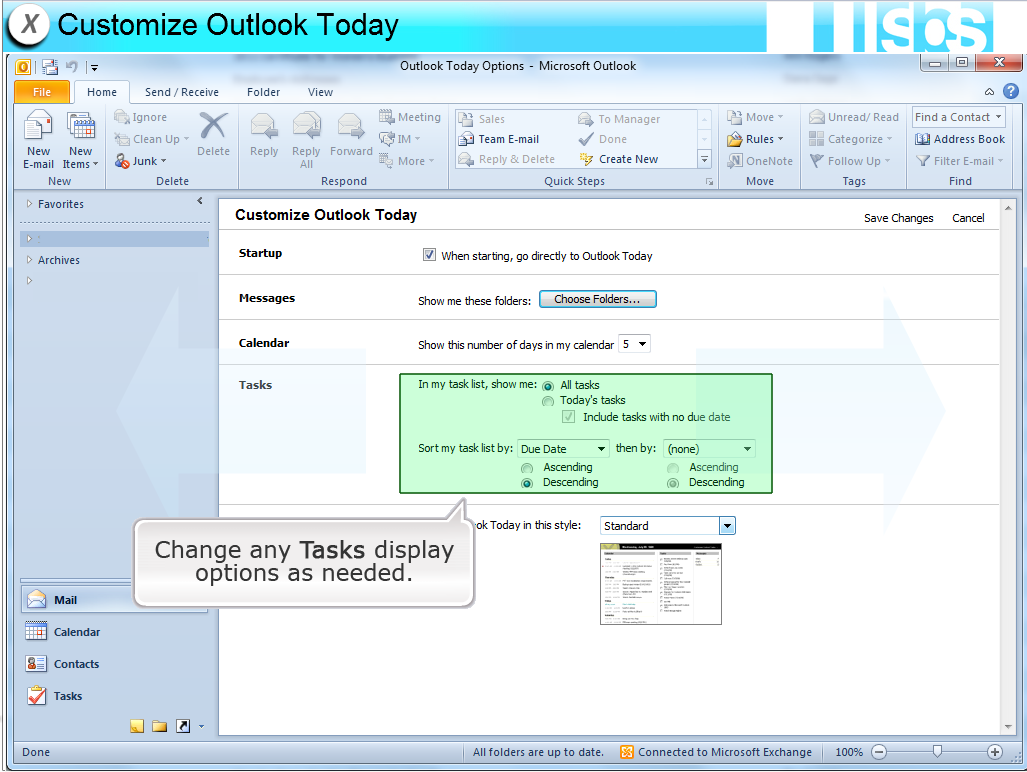Click the Cancel link
Image resolution: width=1027 pixels, height=772 pixels.
click(968, 218)
